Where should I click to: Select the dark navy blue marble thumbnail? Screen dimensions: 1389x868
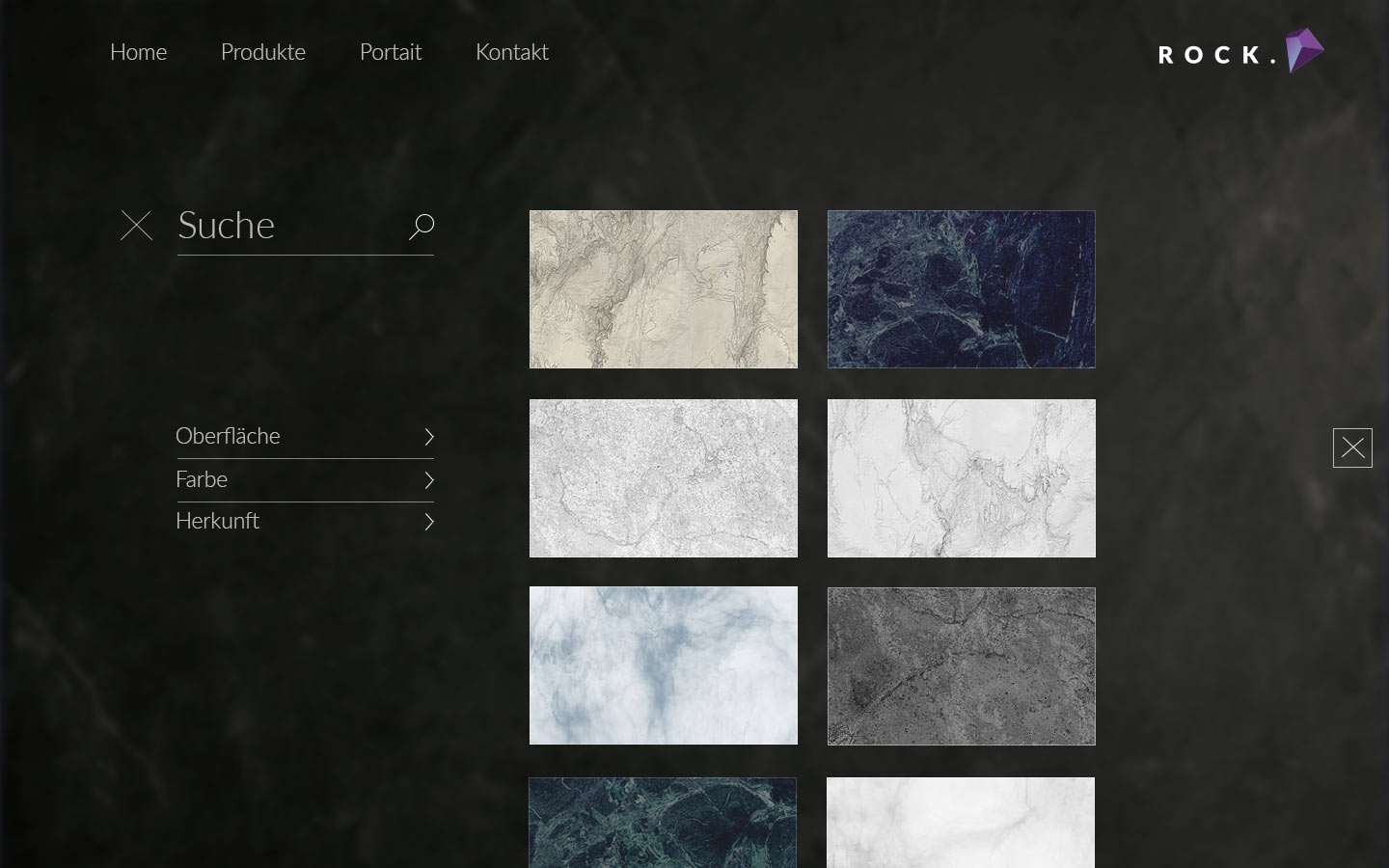click(x=961, y=289)
